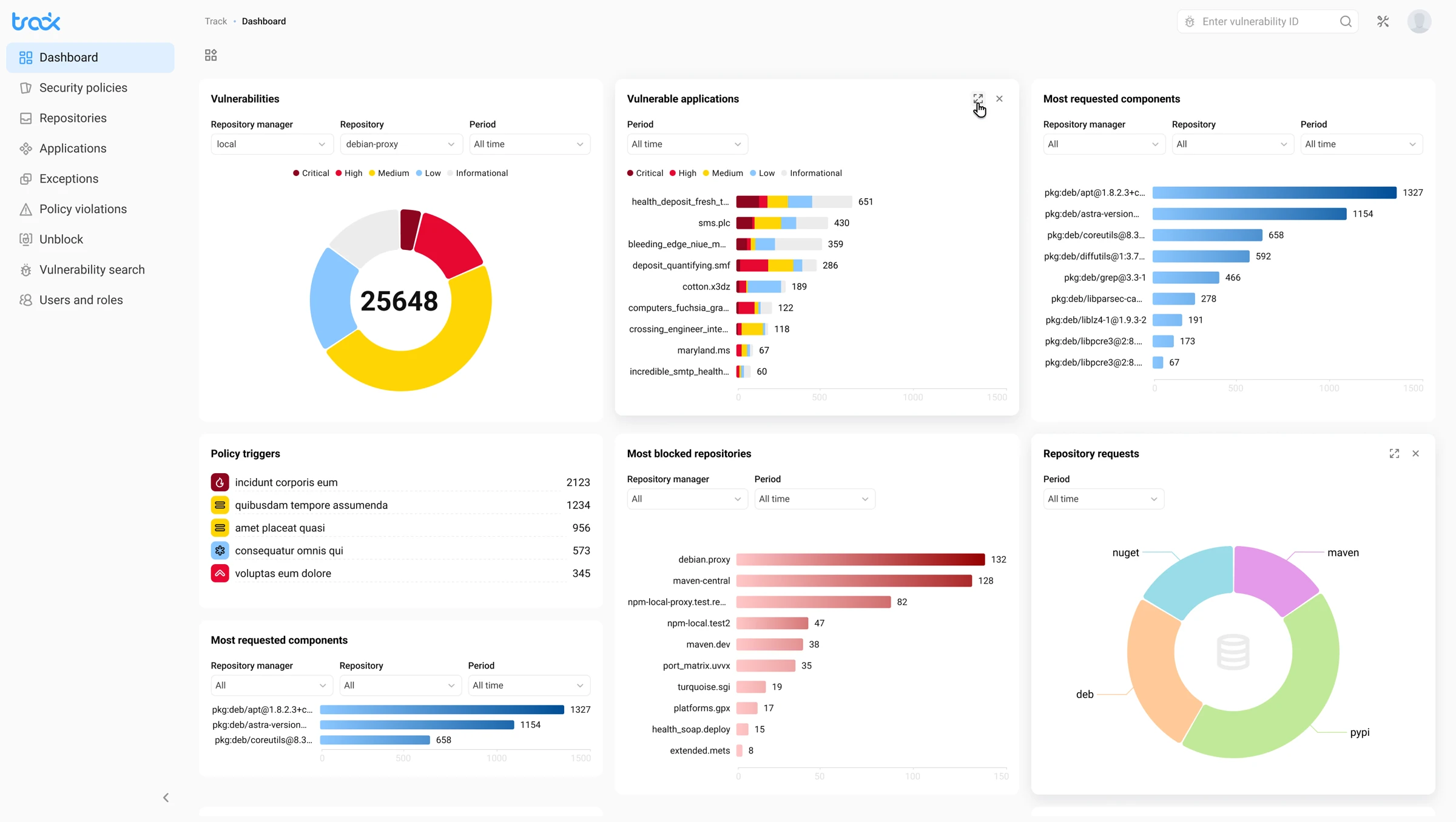Expand Repository requests widget to fullscreen

point(1394,453)
